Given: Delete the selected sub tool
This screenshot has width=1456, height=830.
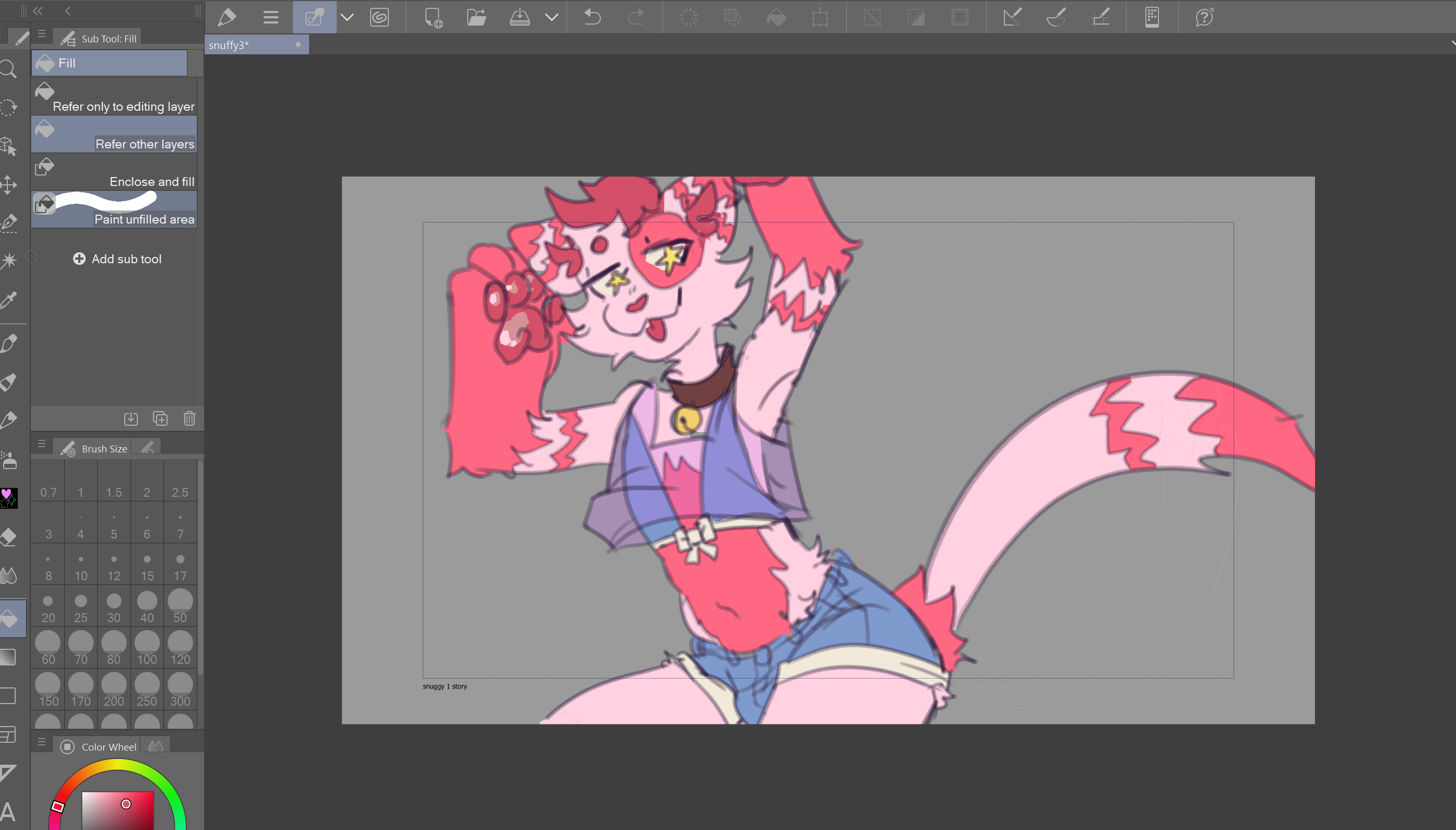Looking at the screenshot, I should 190,418.
